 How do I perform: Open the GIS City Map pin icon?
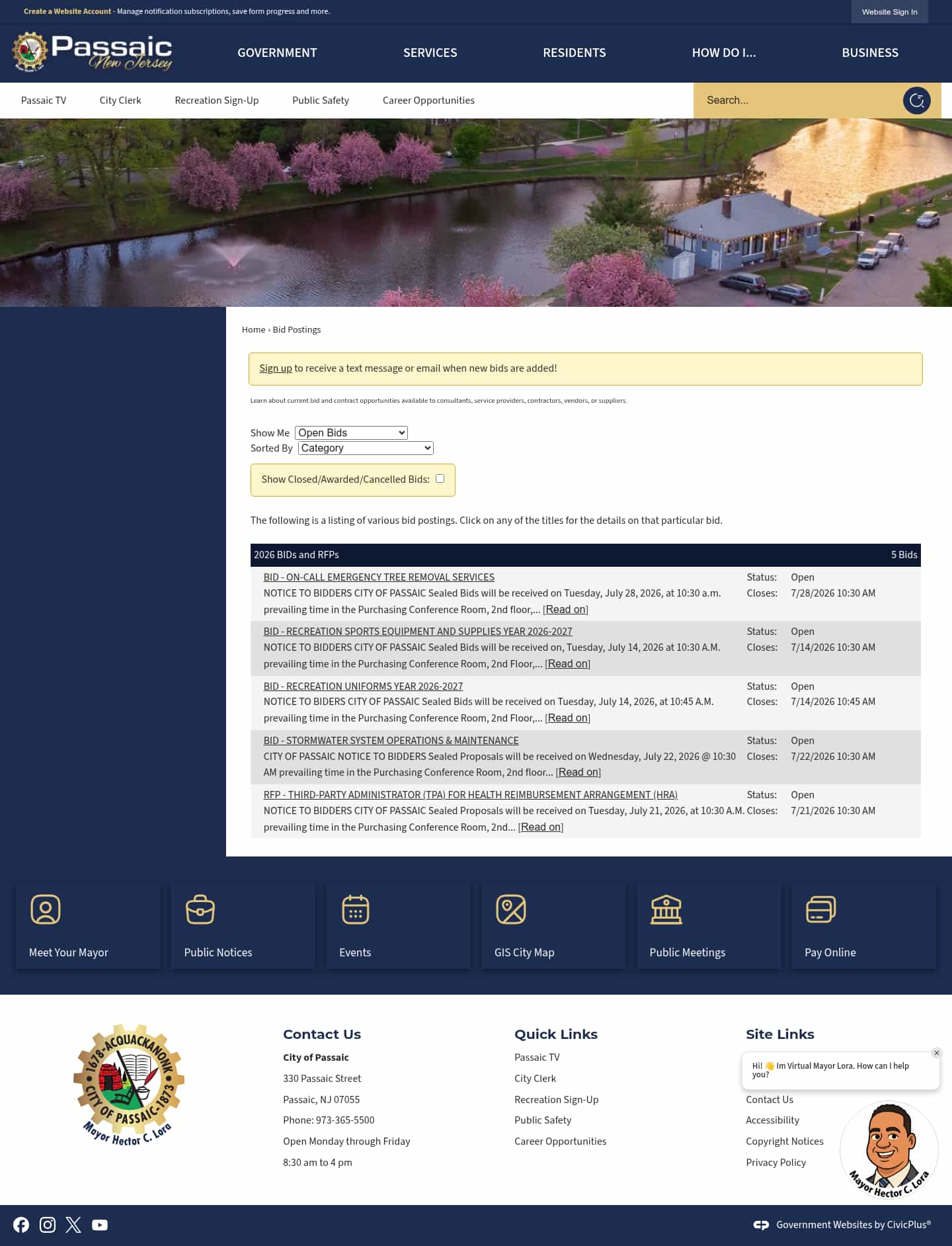pyautogui.click(x=511, y=909)
